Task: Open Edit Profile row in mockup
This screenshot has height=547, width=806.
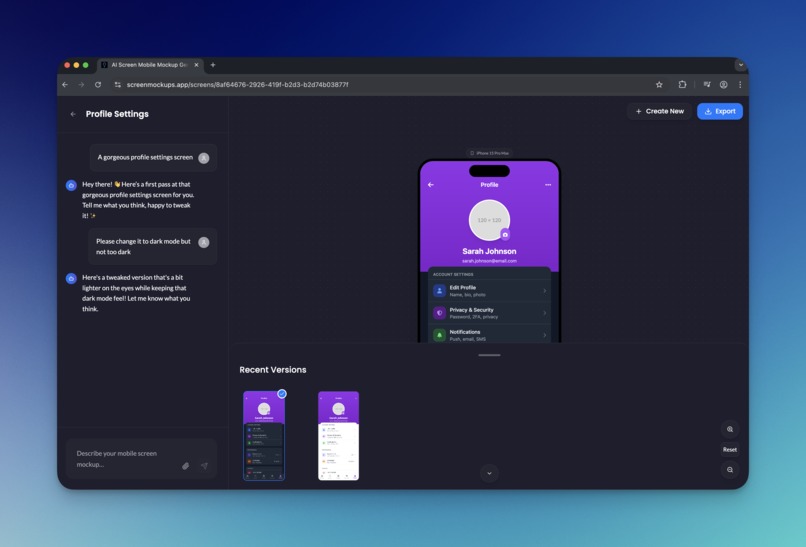Action: (489, 291)
